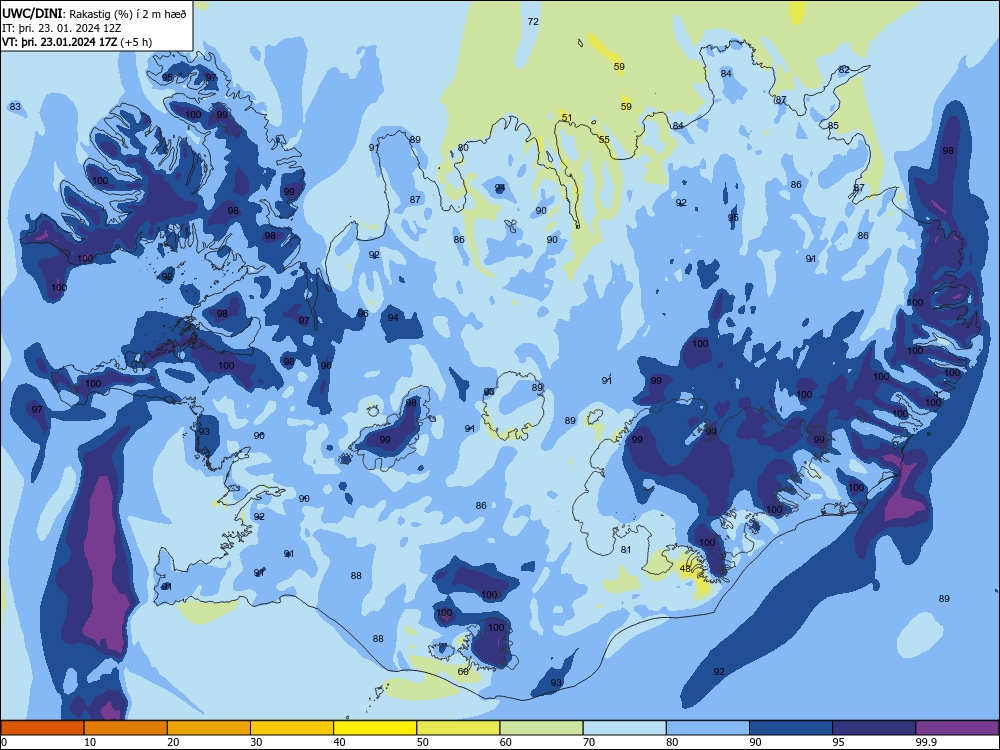Click the legend tick label 0

(4, 742)
